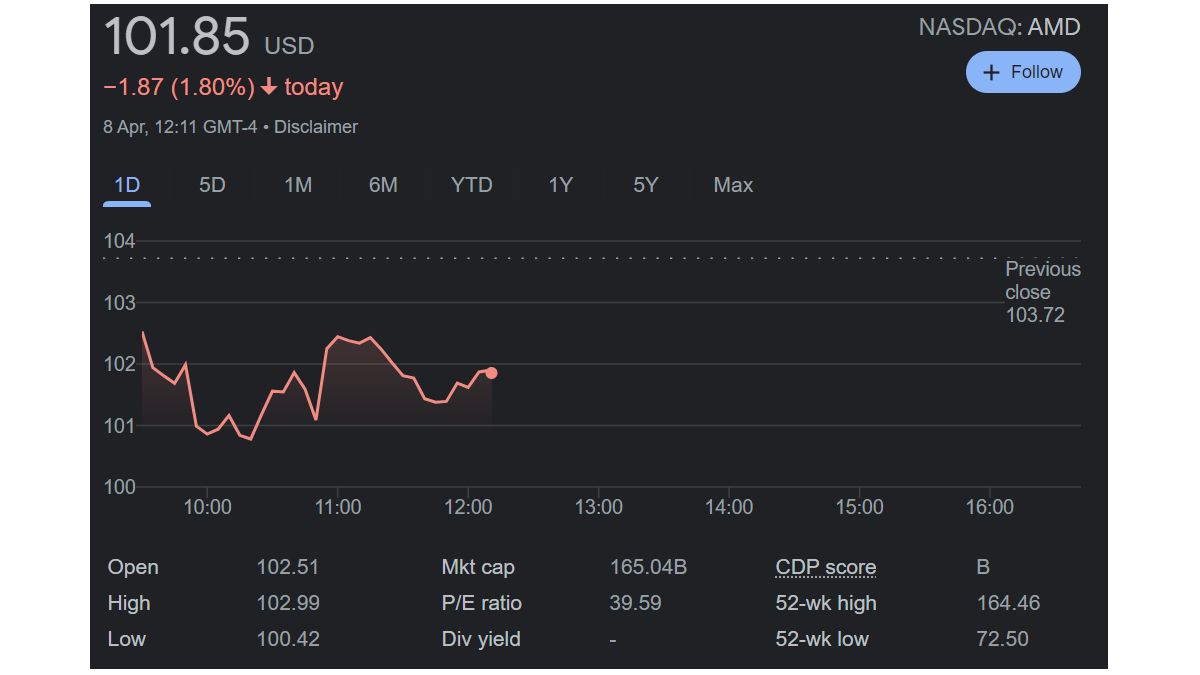Click the 14:00 time axis label
Image resolution: width=1200 pixels, height=675 pixels.
coord(729,507)
